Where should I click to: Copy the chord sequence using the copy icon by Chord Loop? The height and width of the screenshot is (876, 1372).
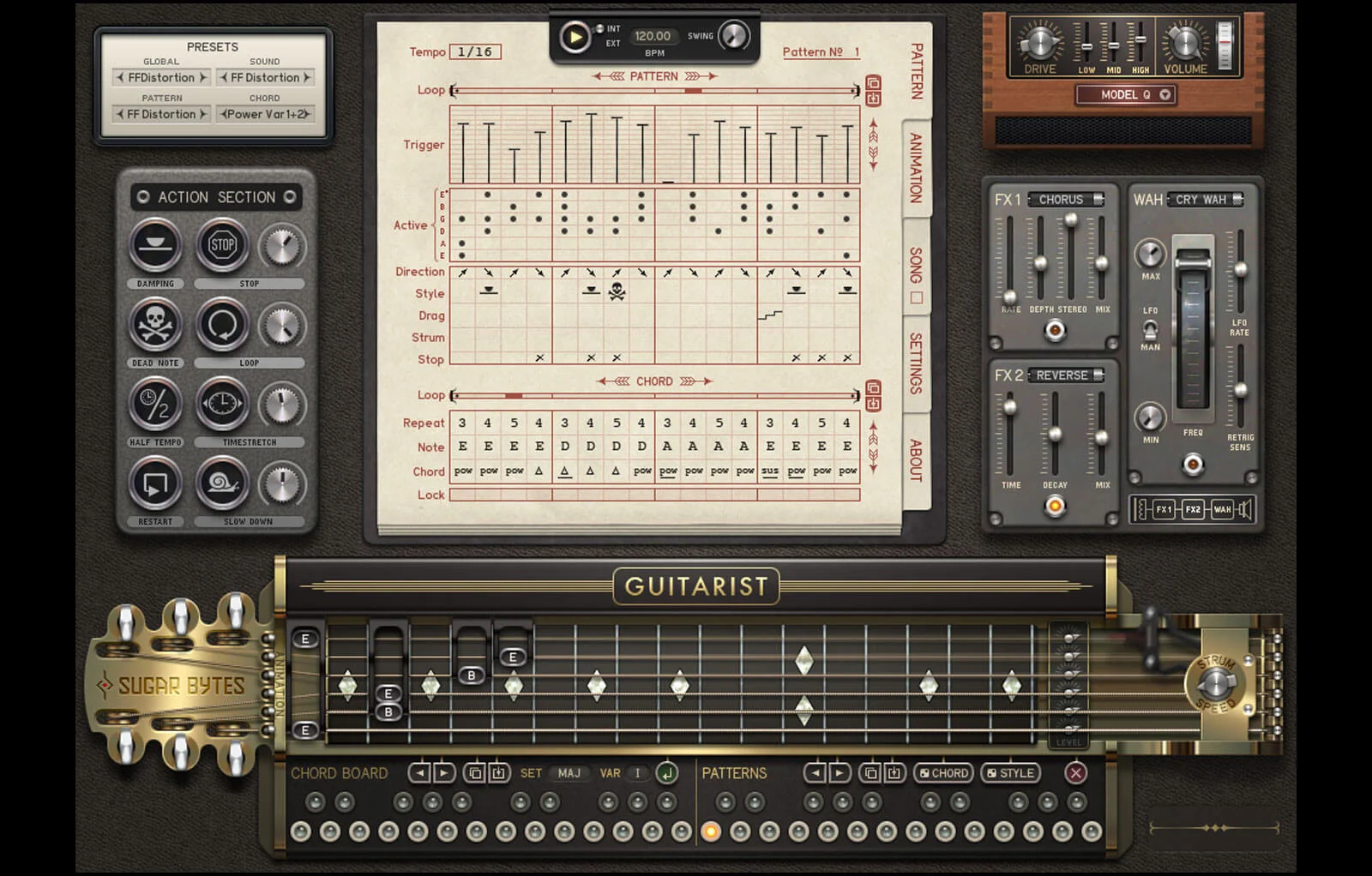click(x=873, y=388)
